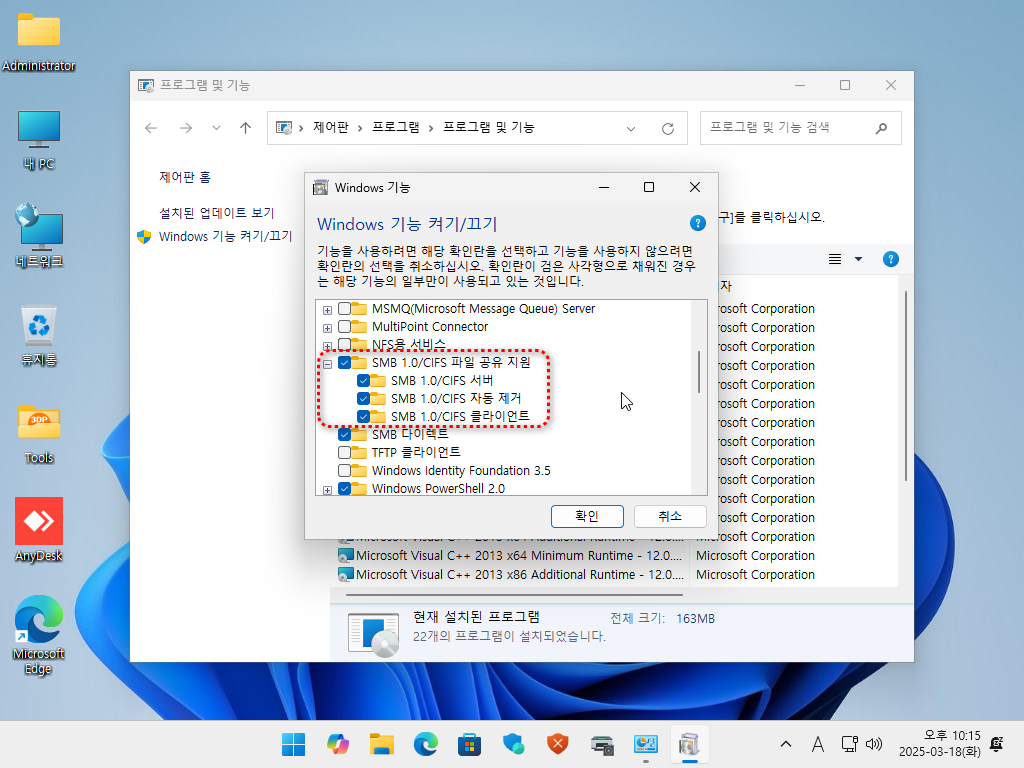The height and width of the screenshot is (768, 1024).
Task: Open the Windows Start menu
Action: [293, 744]
